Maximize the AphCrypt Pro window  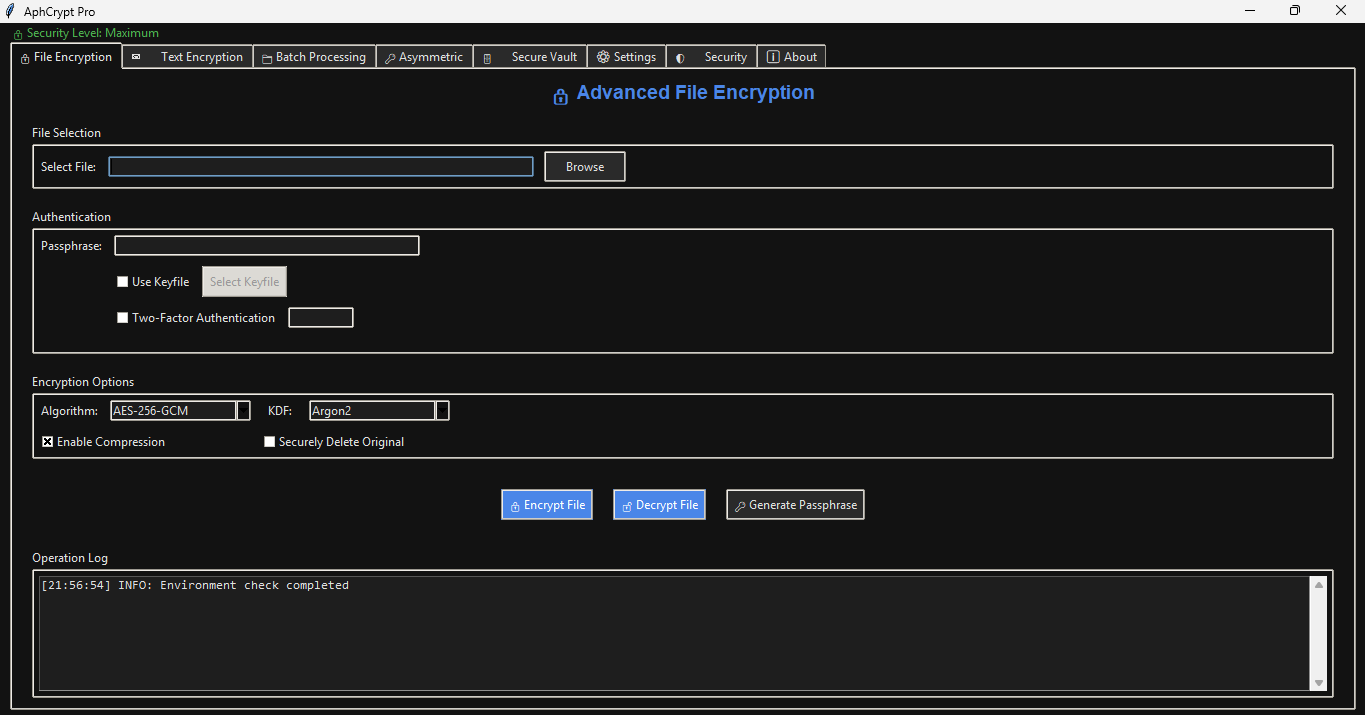pos(1295,11)
